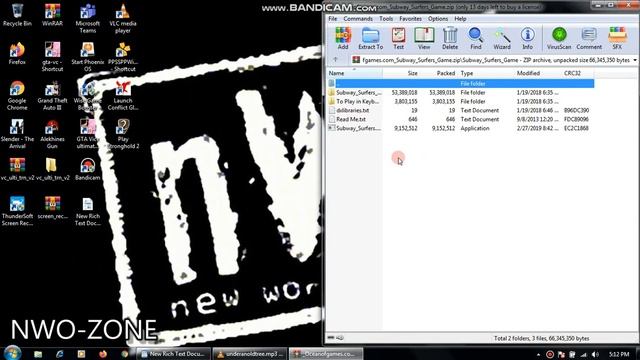The width and height of the screenshot is (640, 360).
Task: Click the Extract To toolbar icon
Action: (x=371, y=38)
